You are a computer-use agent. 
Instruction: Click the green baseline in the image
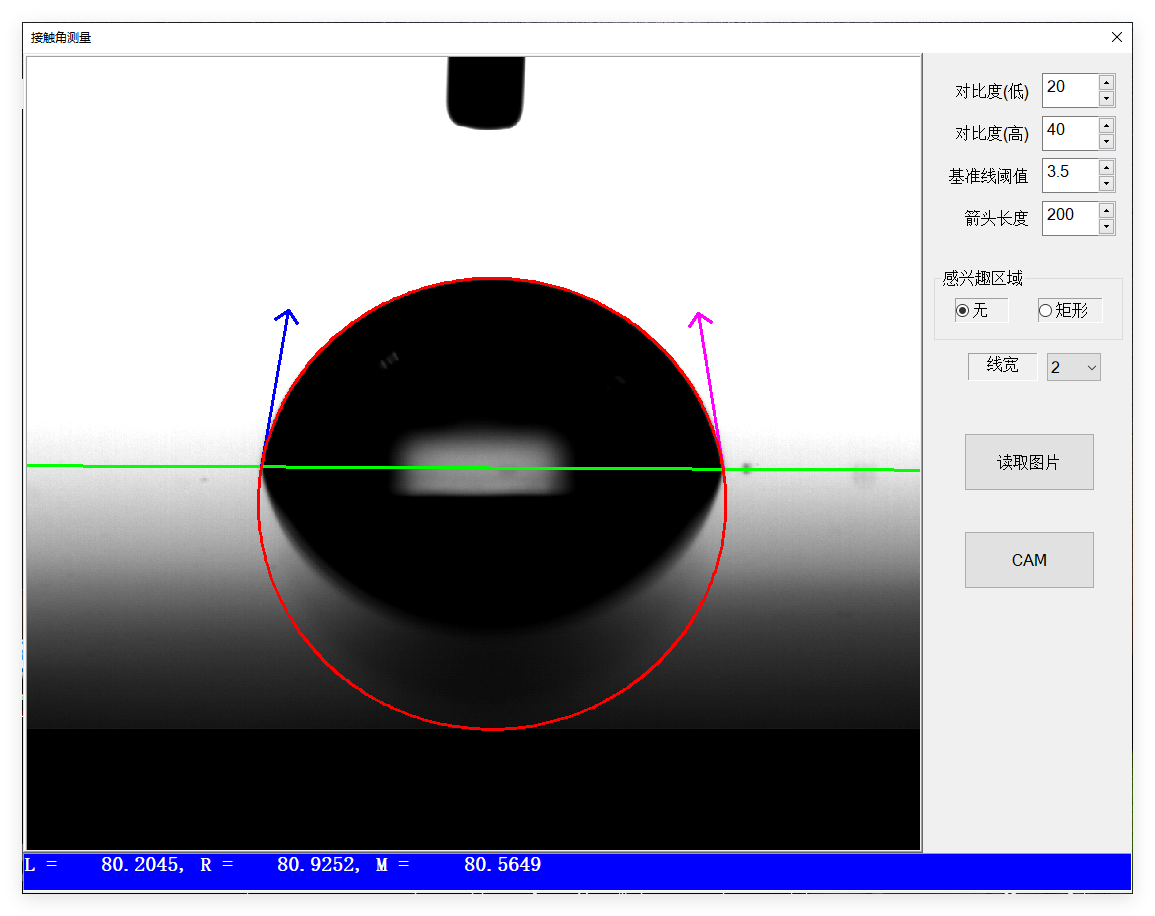150,465
